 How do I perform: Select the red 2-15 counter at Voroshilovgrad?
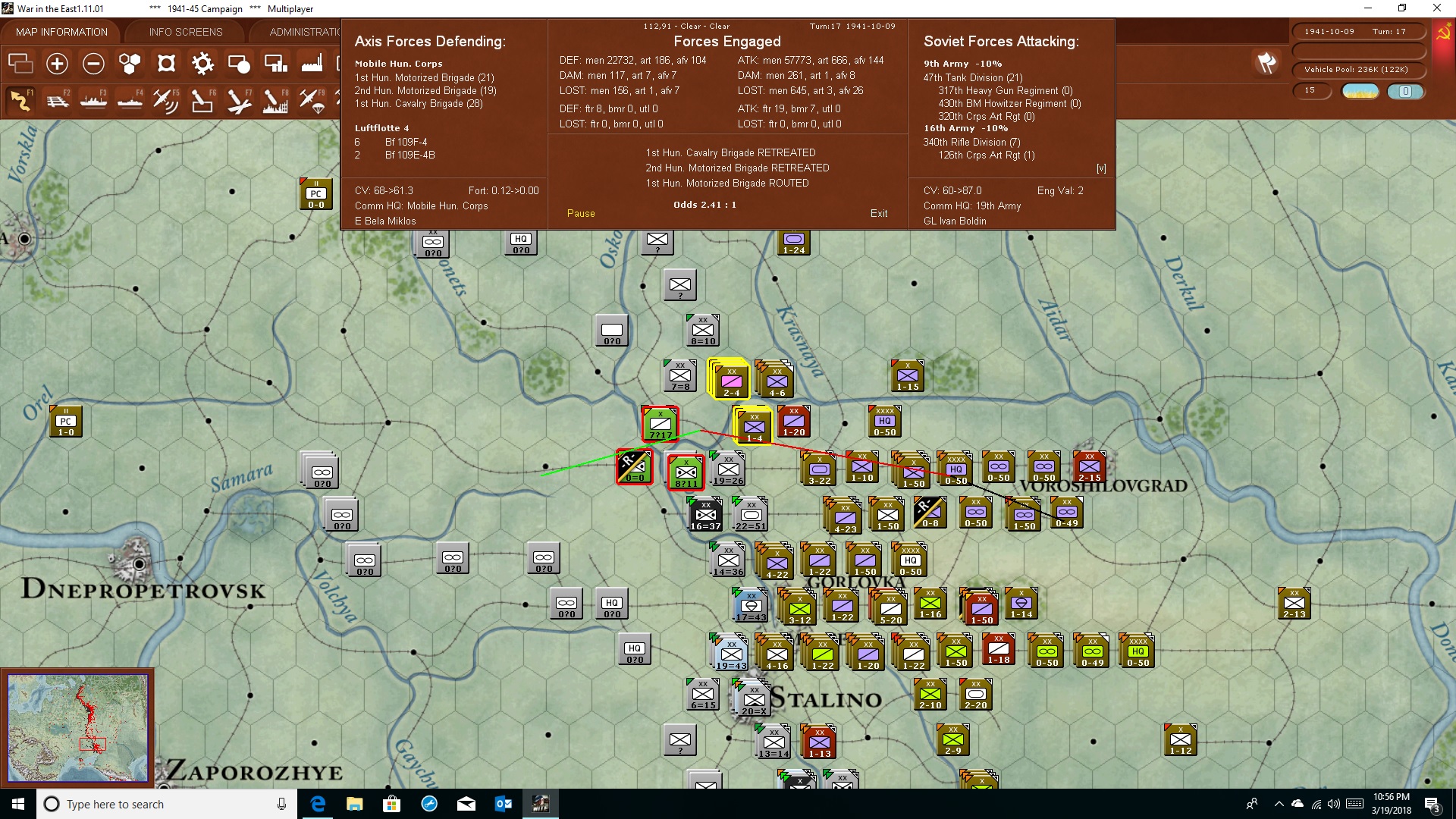coord(1089,467)
